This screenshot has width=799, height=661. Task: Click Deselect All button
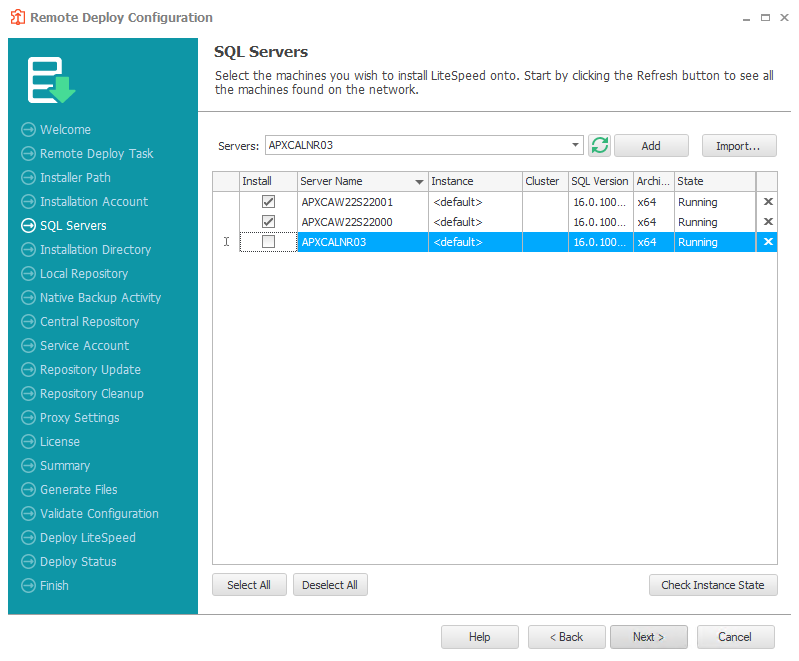[x=330, y=585]
